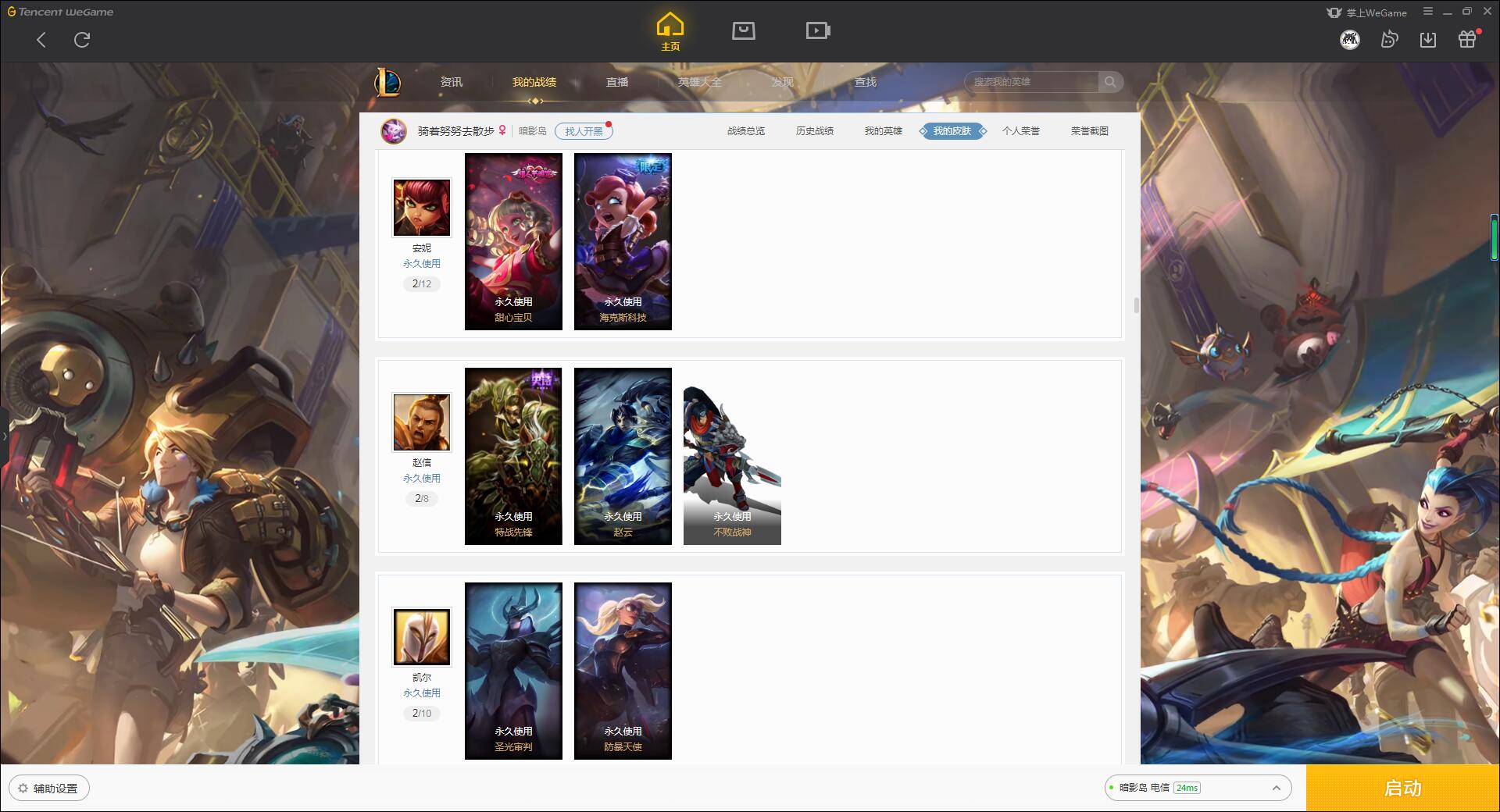Open the download manager icon

[1428, 40]
